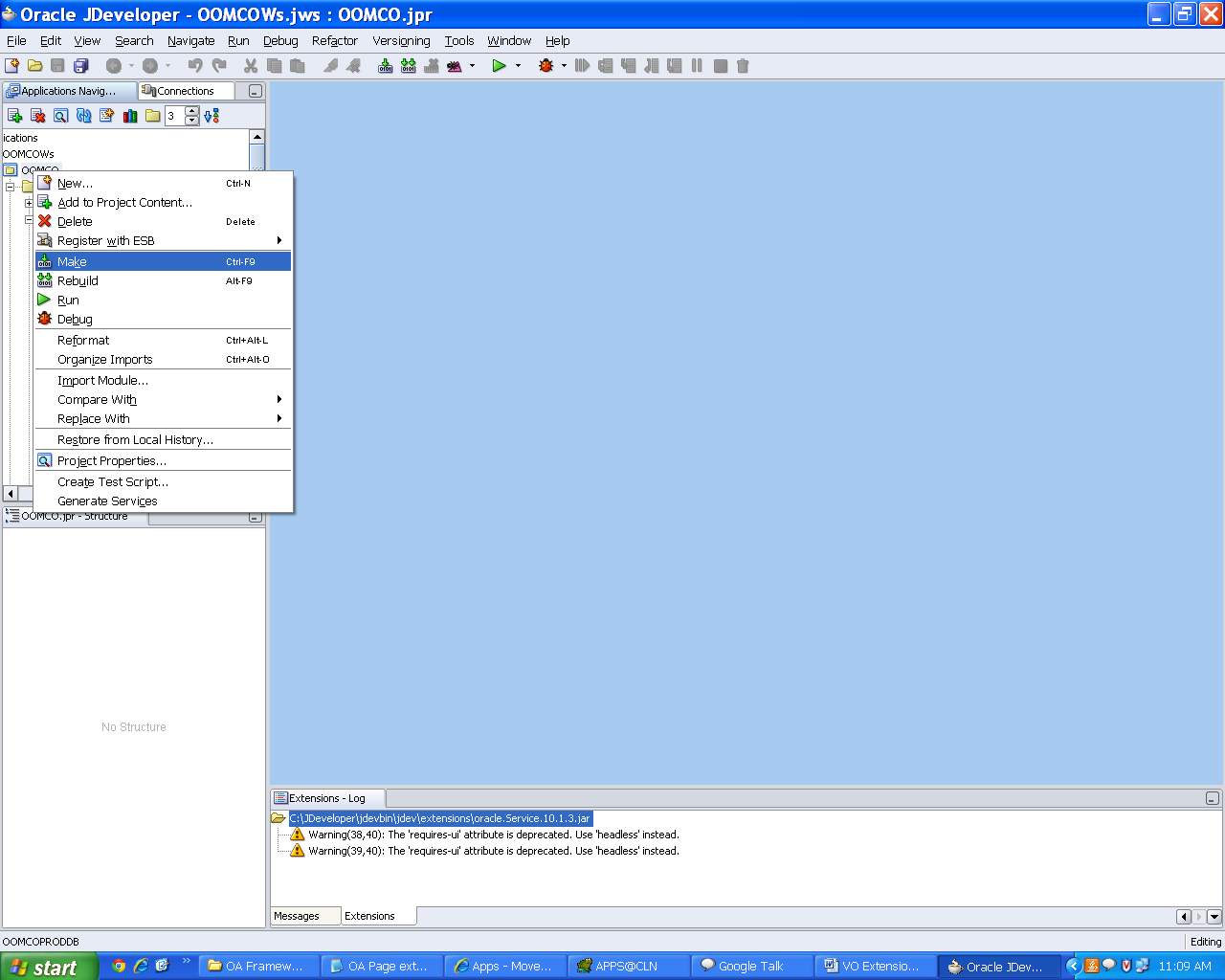1225x980 pixels.
Task: Switch to APPS@CLN taskbar window
Action: (629, 967)
